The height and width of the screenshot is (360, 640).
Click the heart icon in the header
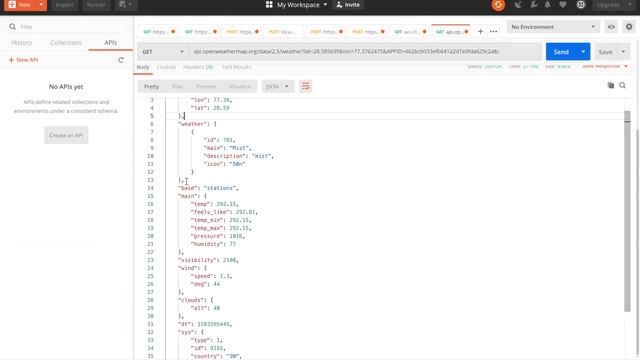tap(563, 5)
